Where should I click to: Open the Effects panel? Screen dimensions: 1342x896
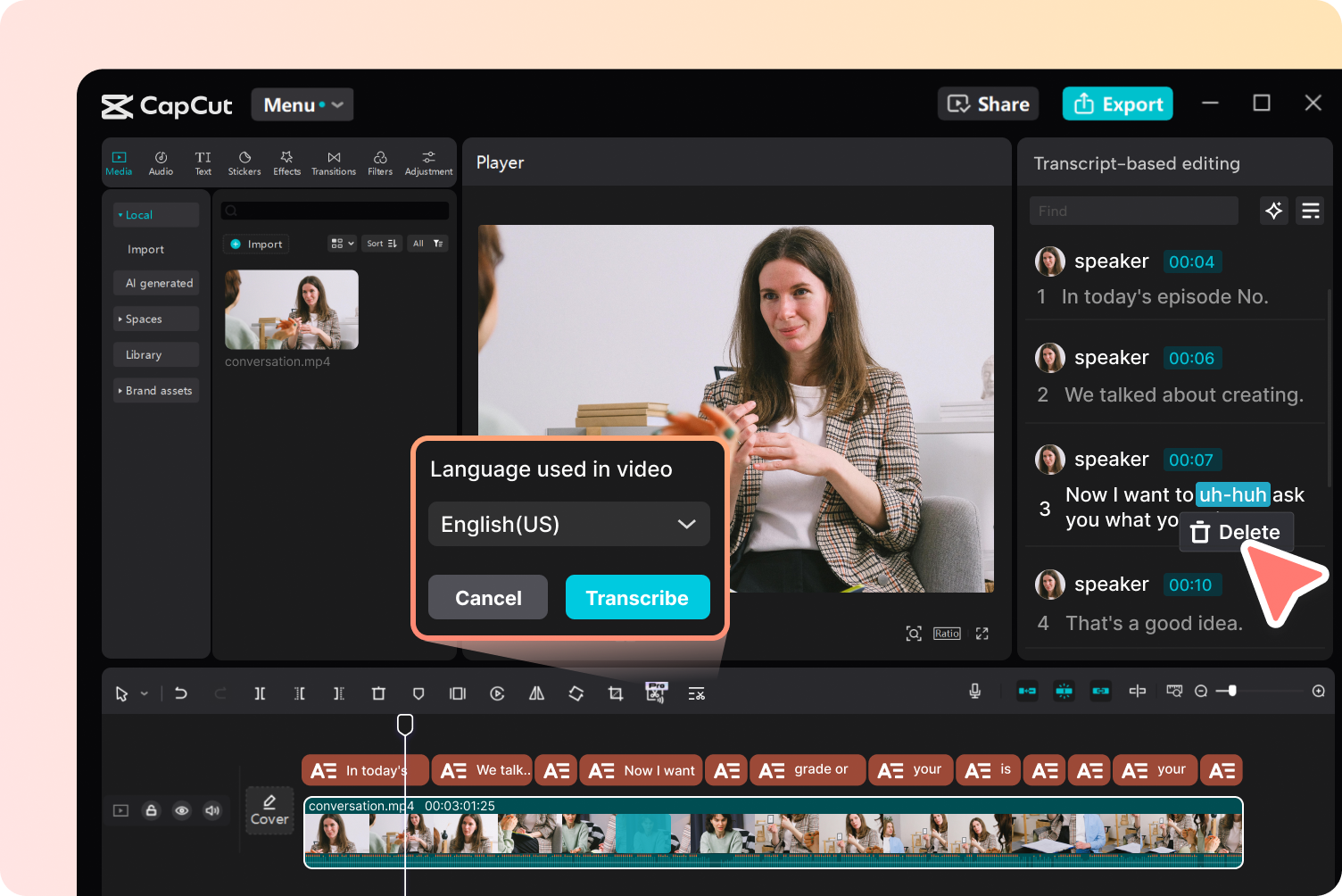pos(286,162)
